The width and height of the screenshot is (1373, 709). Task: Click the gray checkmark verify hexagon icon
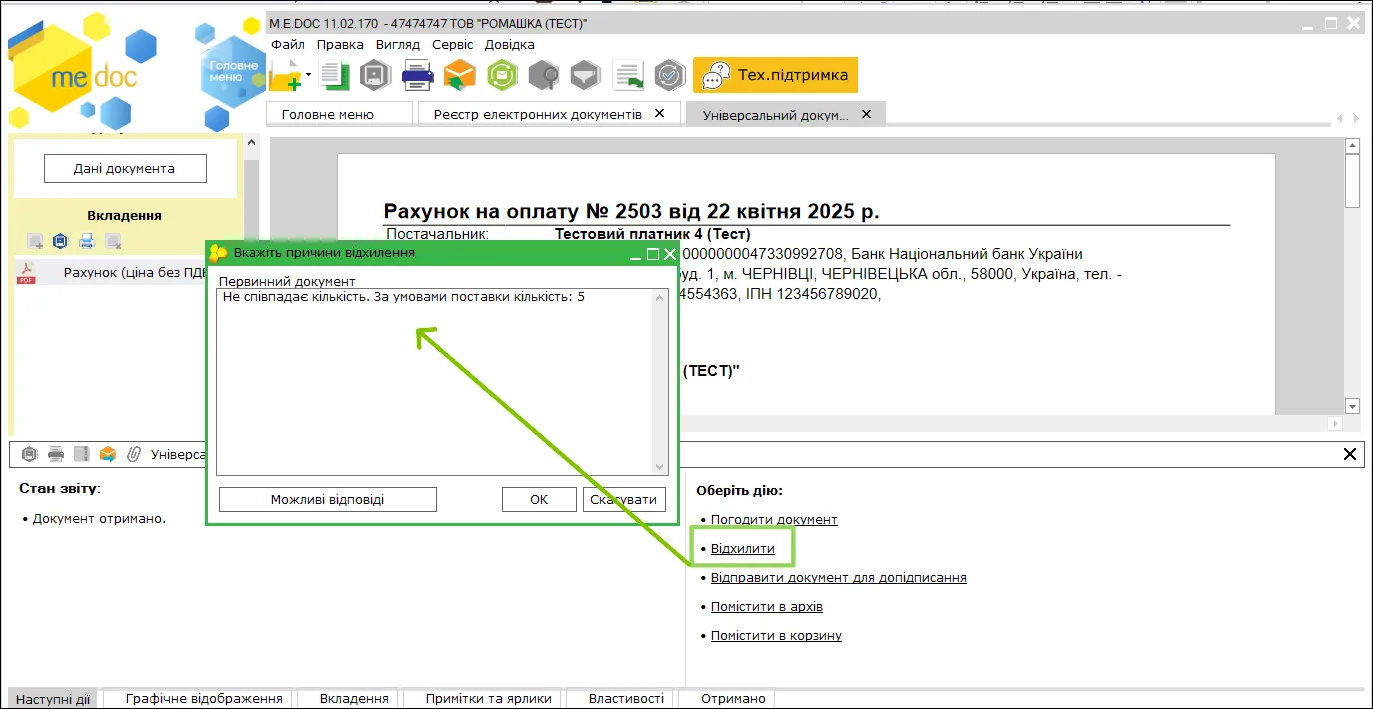pos(669,75)
